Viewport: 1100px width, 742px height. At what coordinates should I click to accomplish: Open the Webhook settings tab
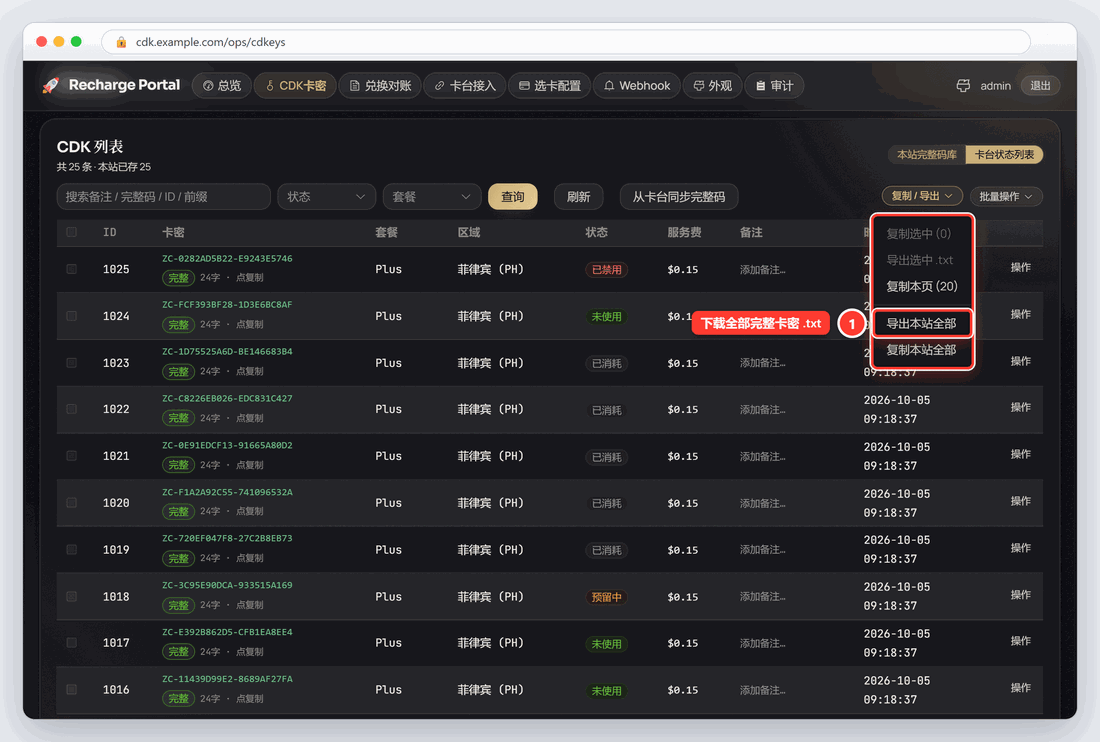click(x=637, y=86)
